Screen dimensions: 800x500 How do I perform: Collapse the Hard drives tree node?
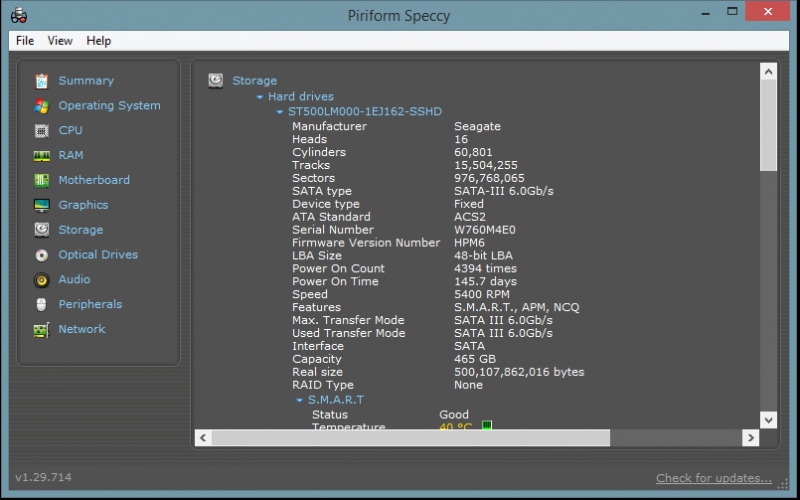(260, 97)
